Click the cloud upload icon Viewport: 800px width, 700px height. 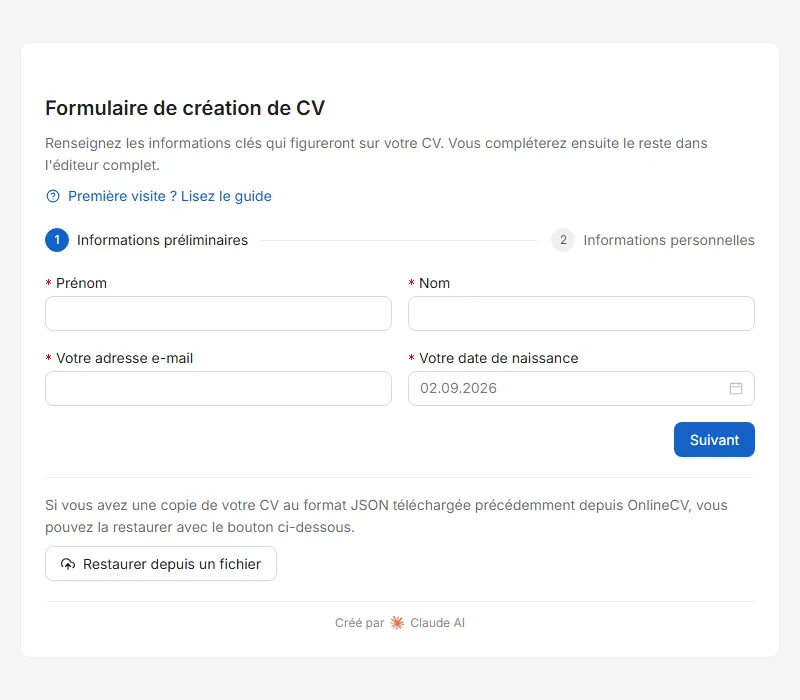point(68,564)
